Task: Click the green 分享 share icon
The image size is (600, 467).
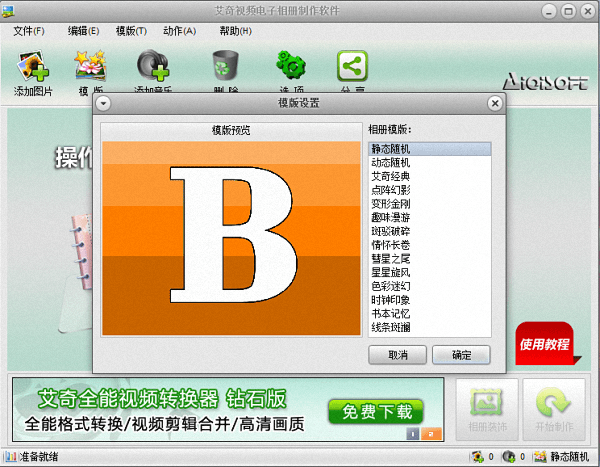Action: (x=352, y=66)
